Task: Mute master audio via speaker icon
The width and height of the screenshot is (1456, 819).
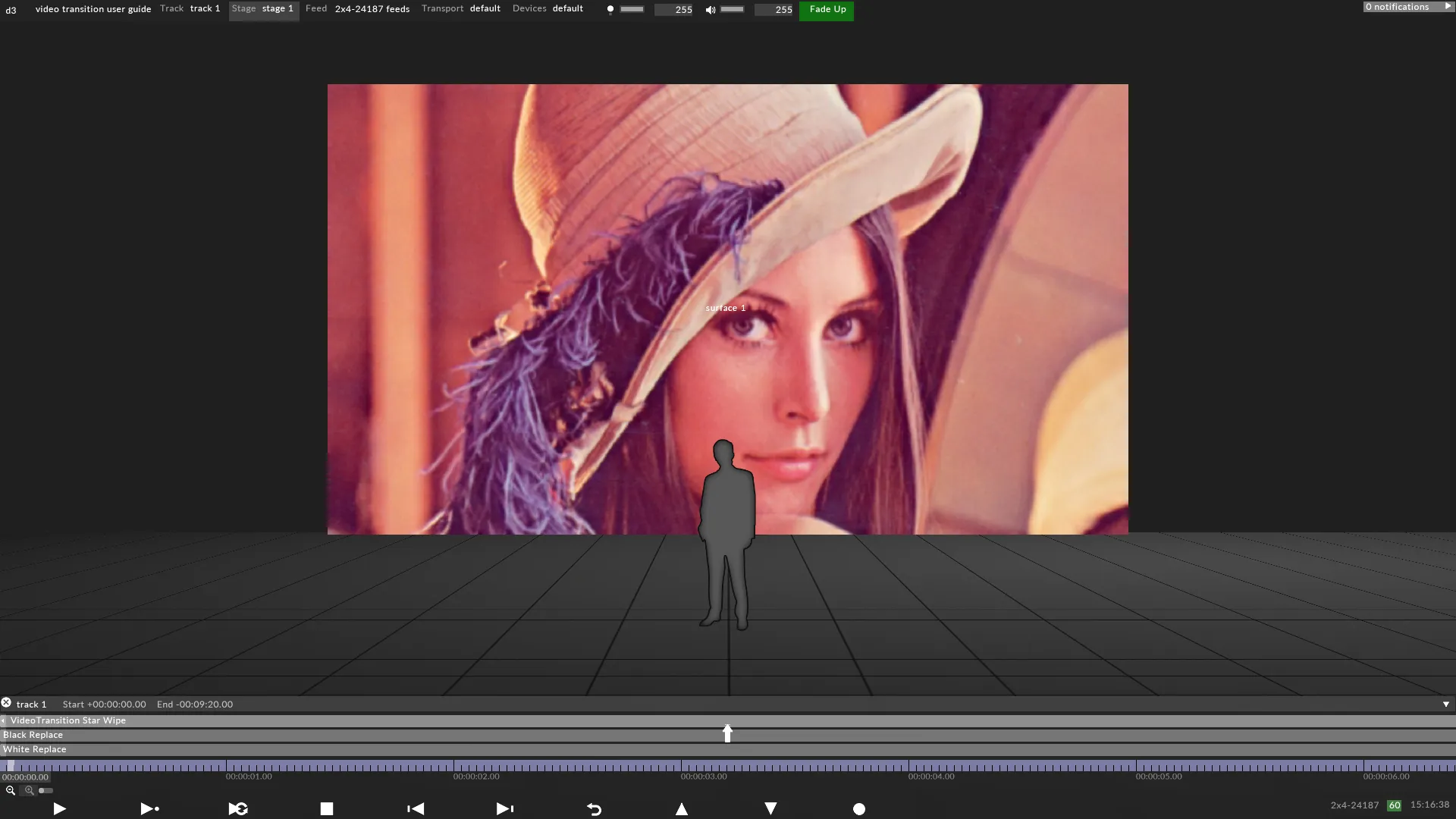Action: 711,10
